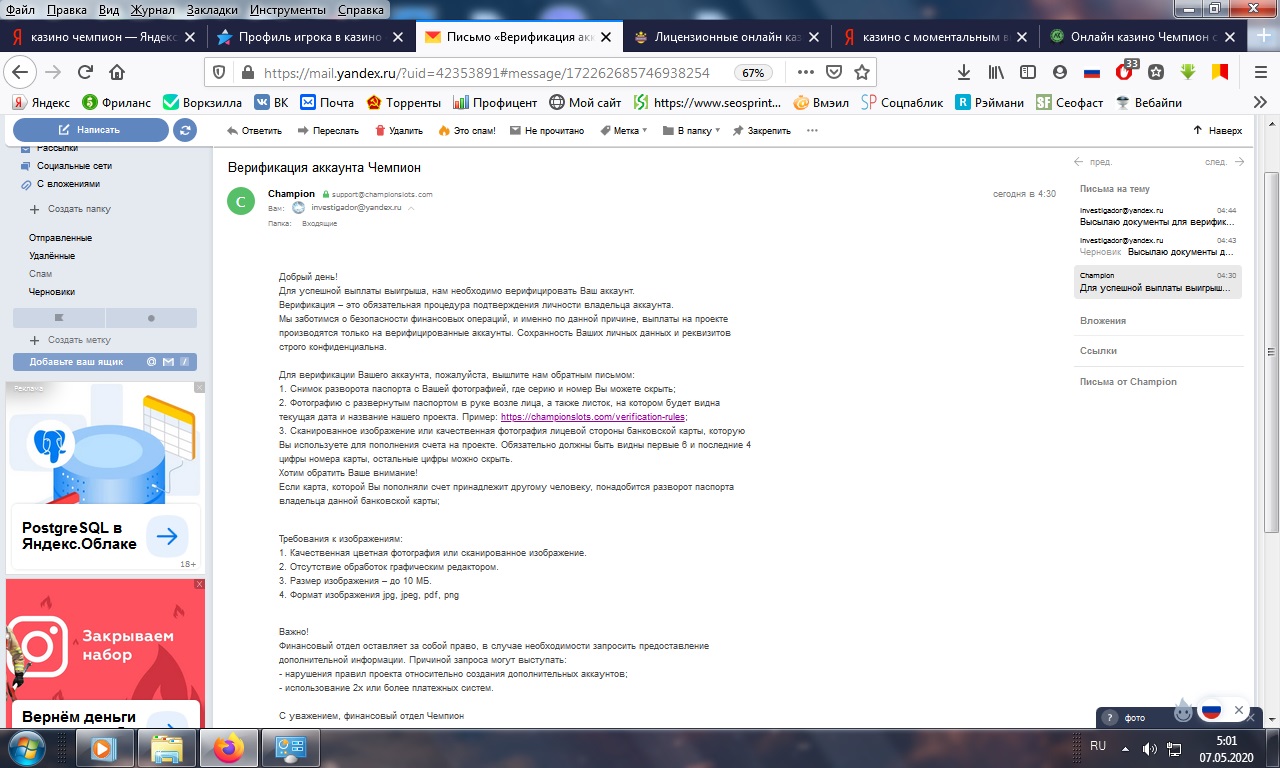Screen dimensions: 1280x768
Task: Open the Спам folder
Action: point(40,274)
